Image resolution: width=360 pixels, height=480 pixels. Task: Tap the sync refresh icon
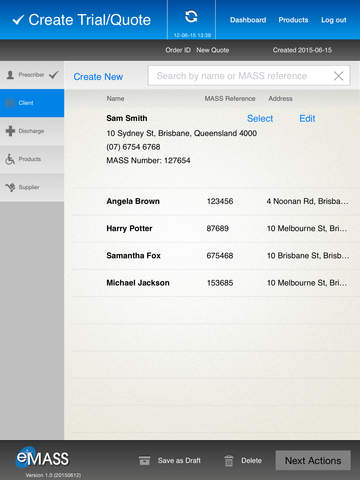tap(191, 16)
